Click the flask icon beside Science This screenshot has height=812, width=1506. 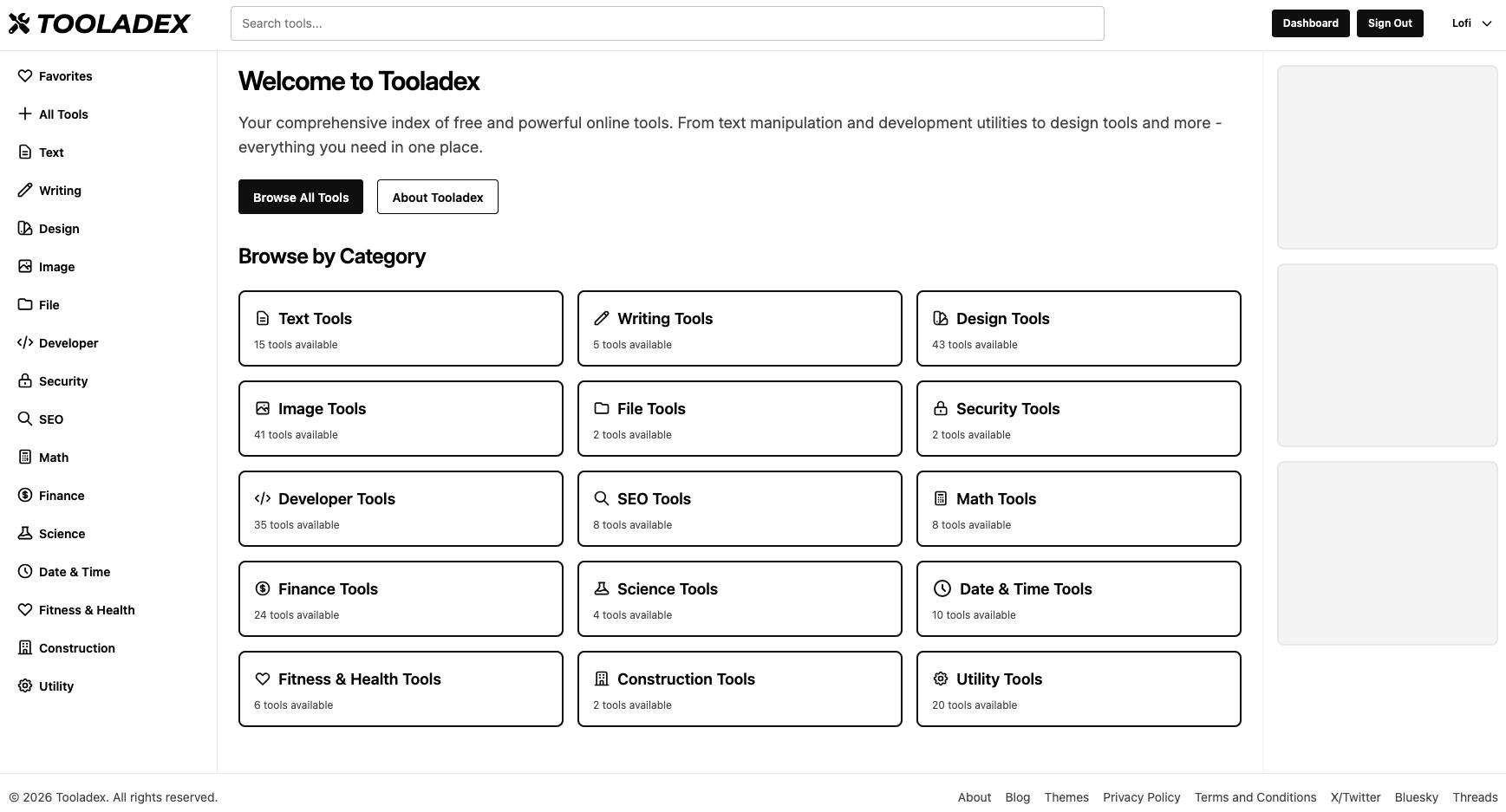click(x=25, y=534)
